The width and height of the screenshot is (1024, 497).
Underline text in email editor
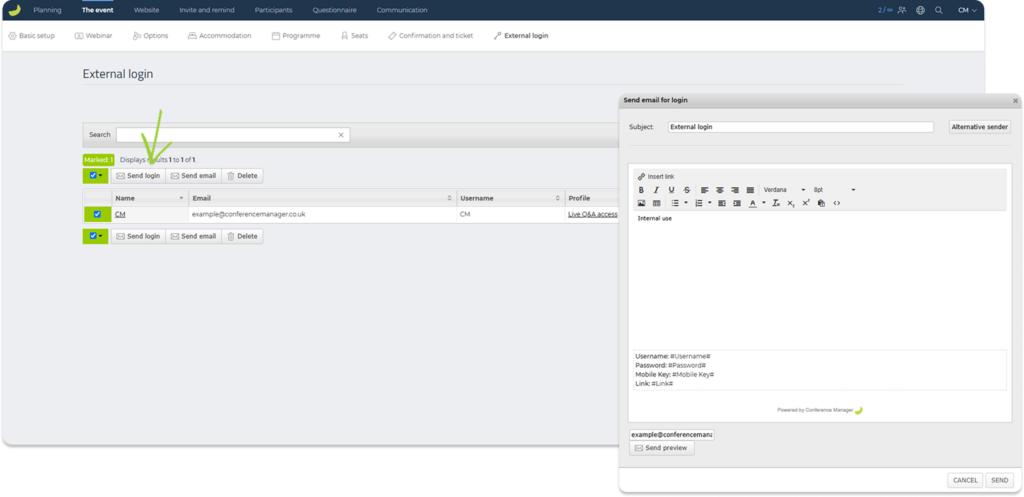point(671,190)
